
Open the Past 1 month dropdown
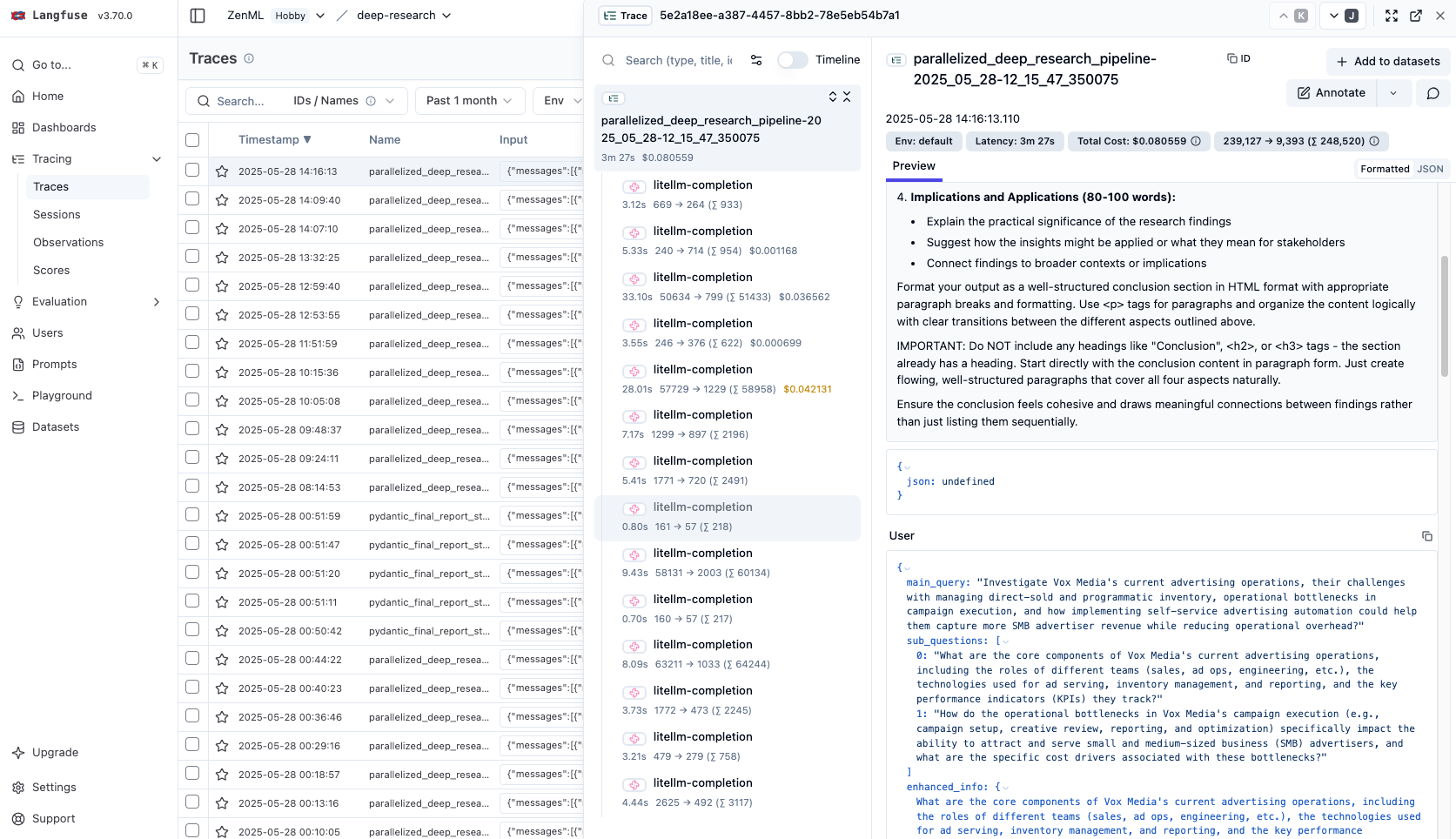(x=470, y=101)
